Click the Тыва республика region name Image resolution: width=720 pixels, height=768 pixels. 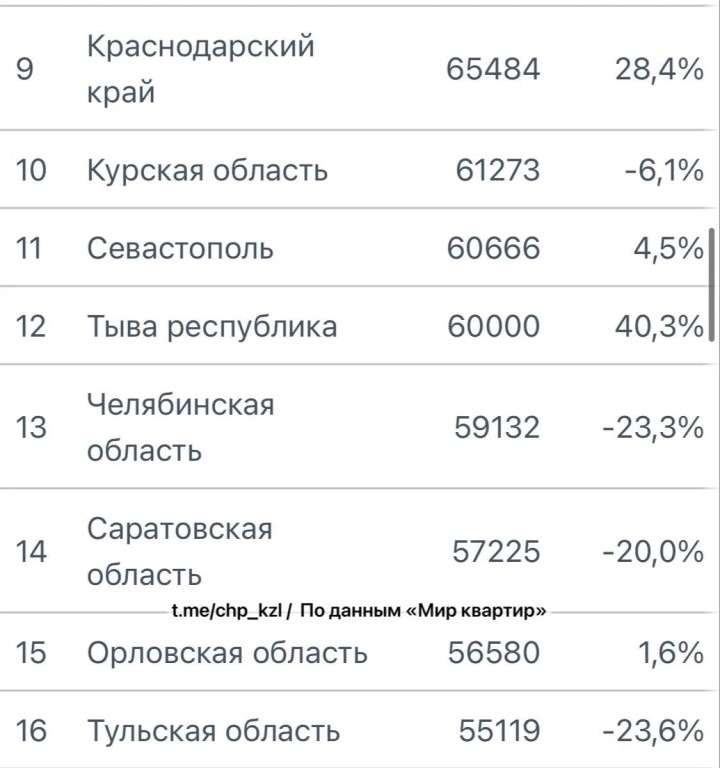212,327
